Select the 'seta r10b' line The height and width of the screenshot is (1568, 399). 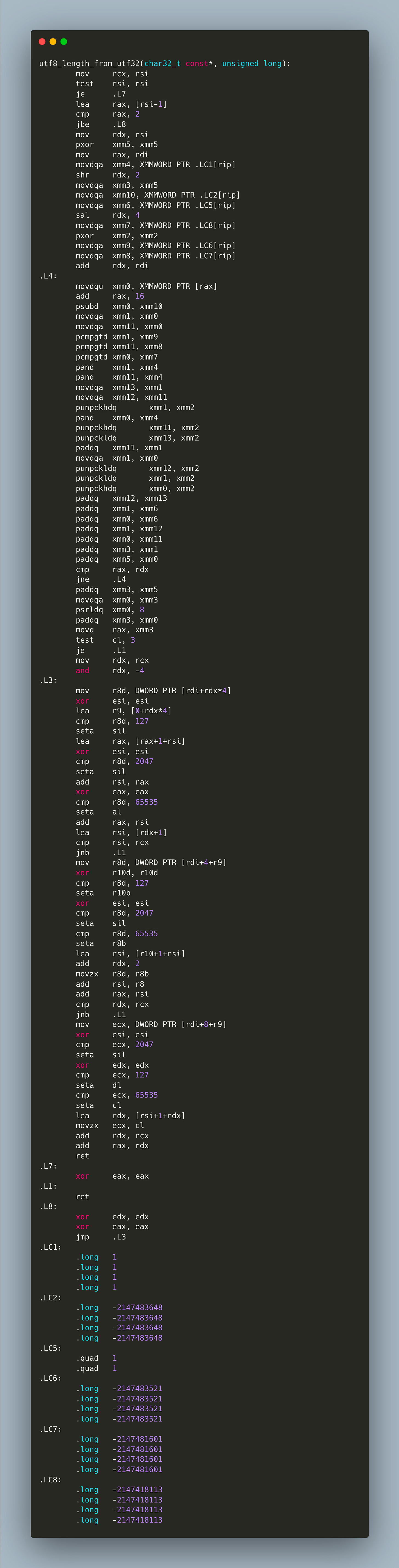103,893
